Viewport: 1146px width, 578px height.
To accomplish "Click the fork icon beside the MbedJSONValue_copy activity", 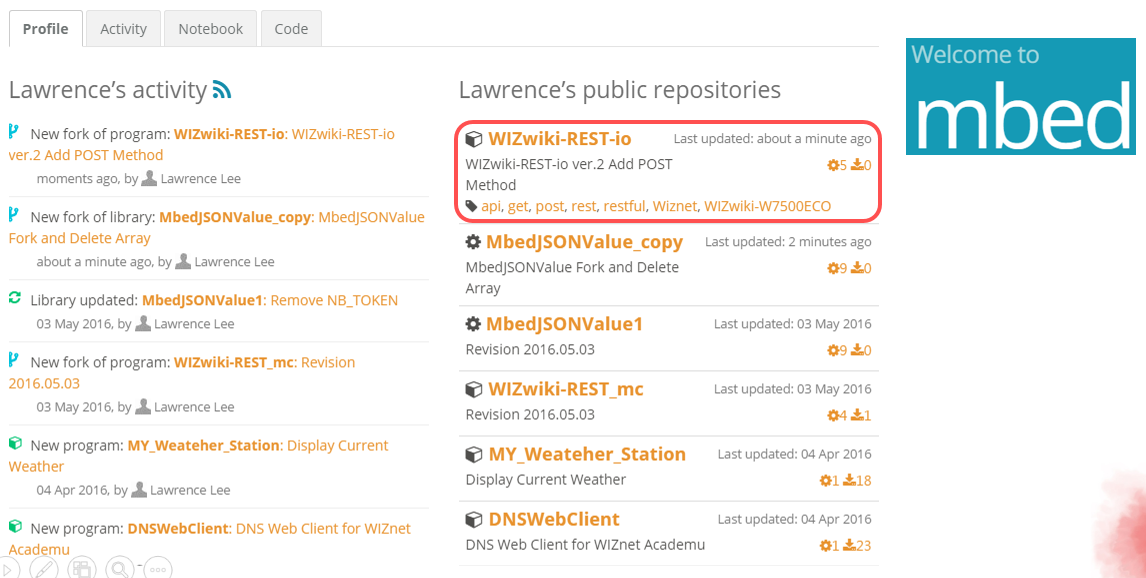I will pos(14,216).
